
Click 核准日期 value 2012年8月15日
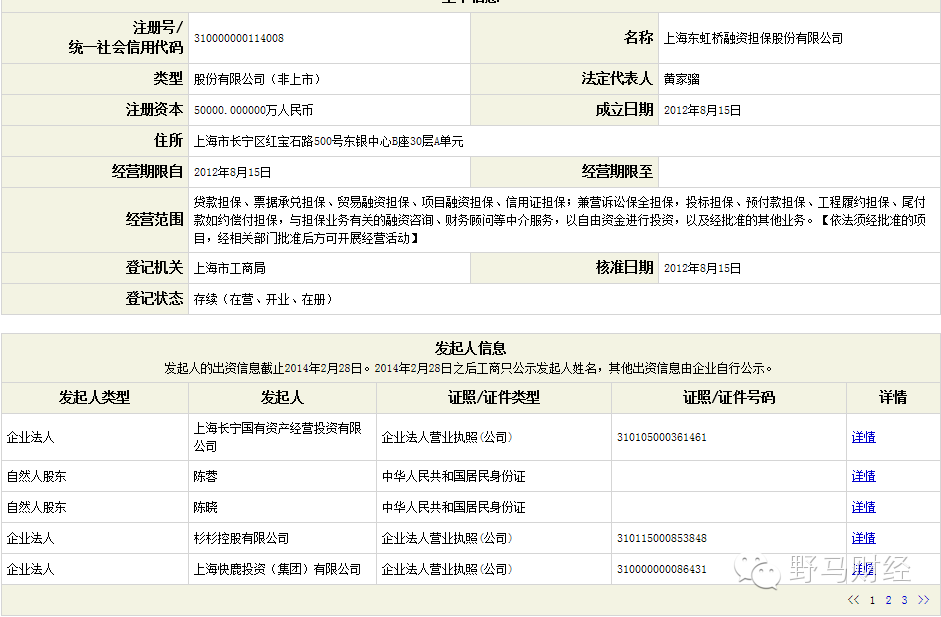pyautogui.click(x=702, y=268)
